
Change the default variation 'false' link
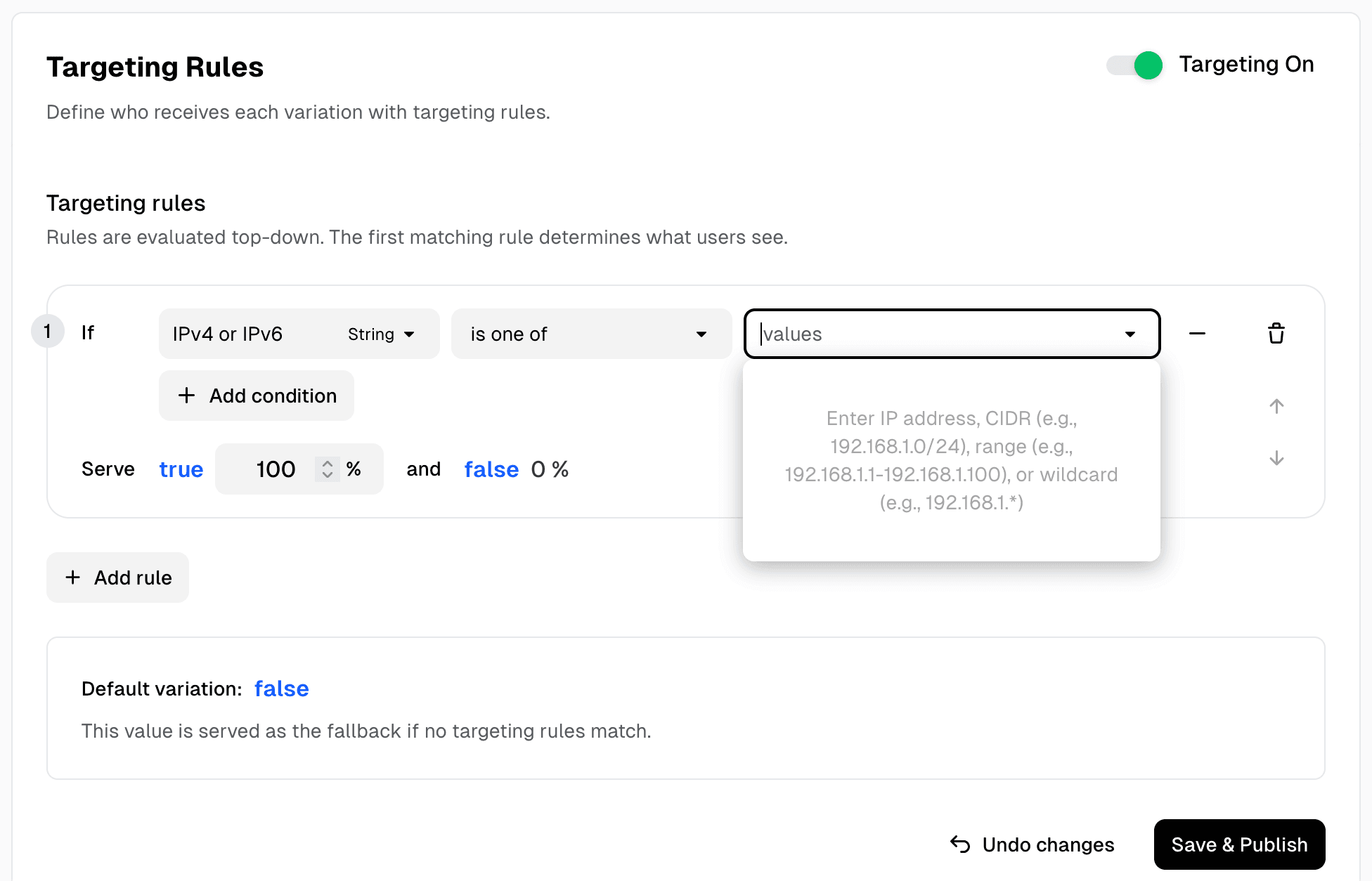tap(282, 689)
